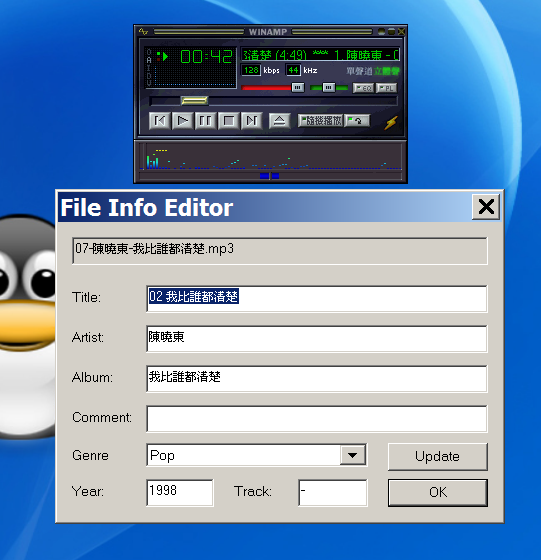Click the Update button
The height and width of the screenshot is (560, 541).
(x=437, y=457)
